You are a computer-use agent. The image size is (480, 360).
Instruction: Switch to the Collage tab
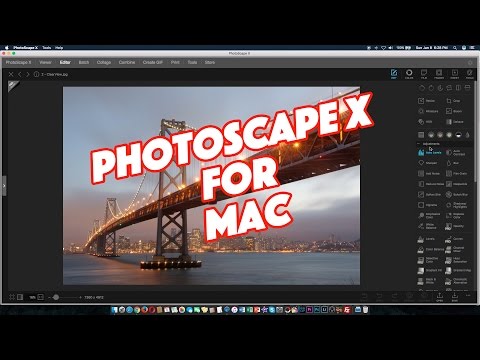[104, 62]
